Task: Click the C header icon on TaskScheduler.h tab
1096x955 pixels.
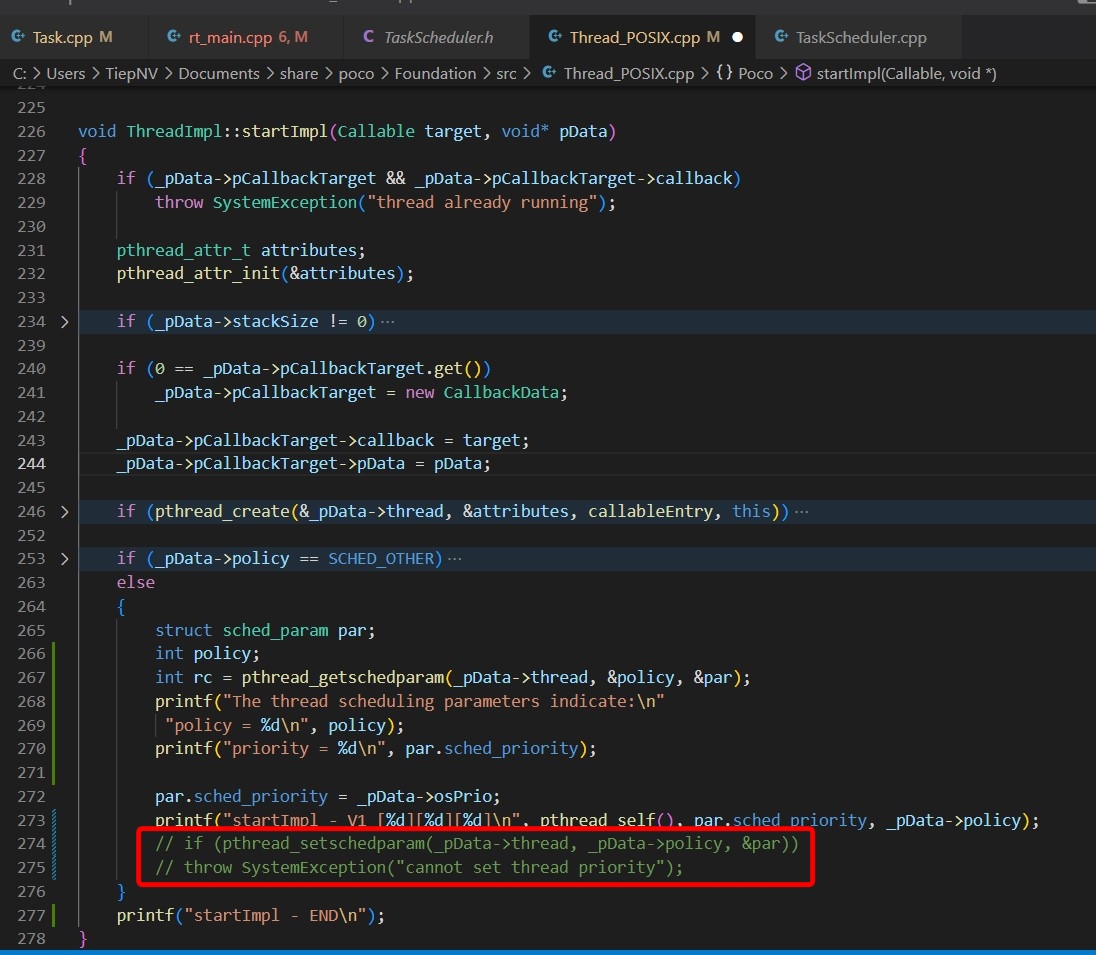Action: click(x=368, y=36)
